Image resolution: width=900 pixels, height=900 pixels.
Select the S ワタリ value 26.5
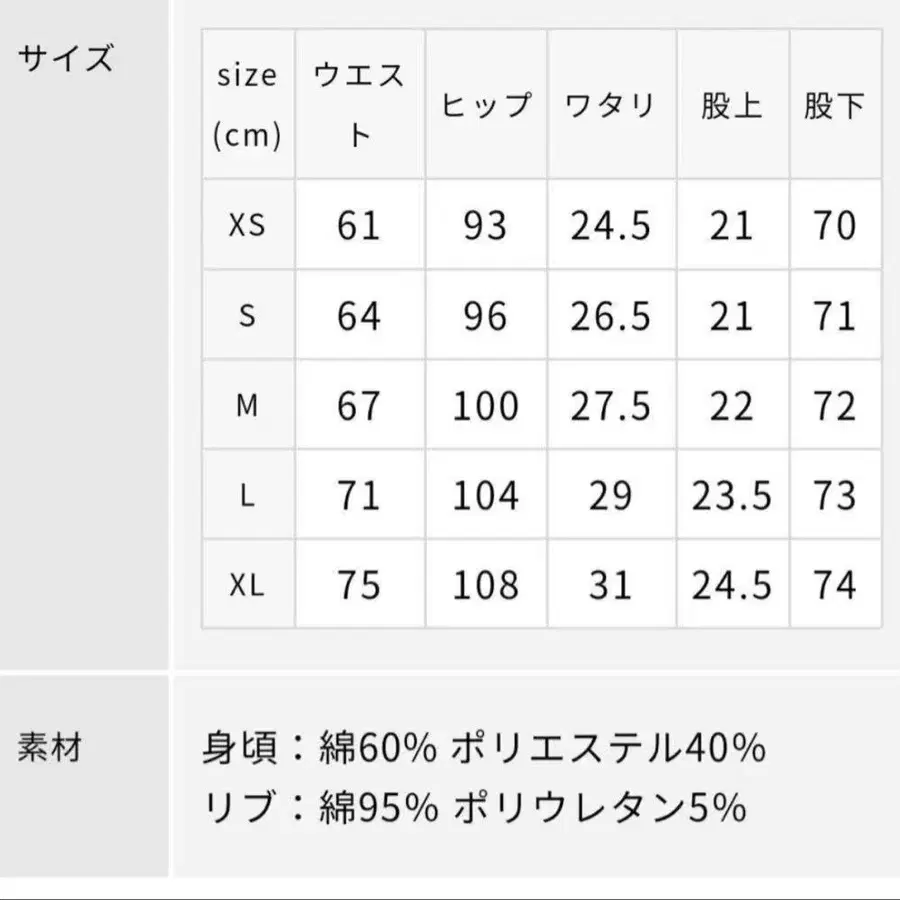[x=611, y=316]
